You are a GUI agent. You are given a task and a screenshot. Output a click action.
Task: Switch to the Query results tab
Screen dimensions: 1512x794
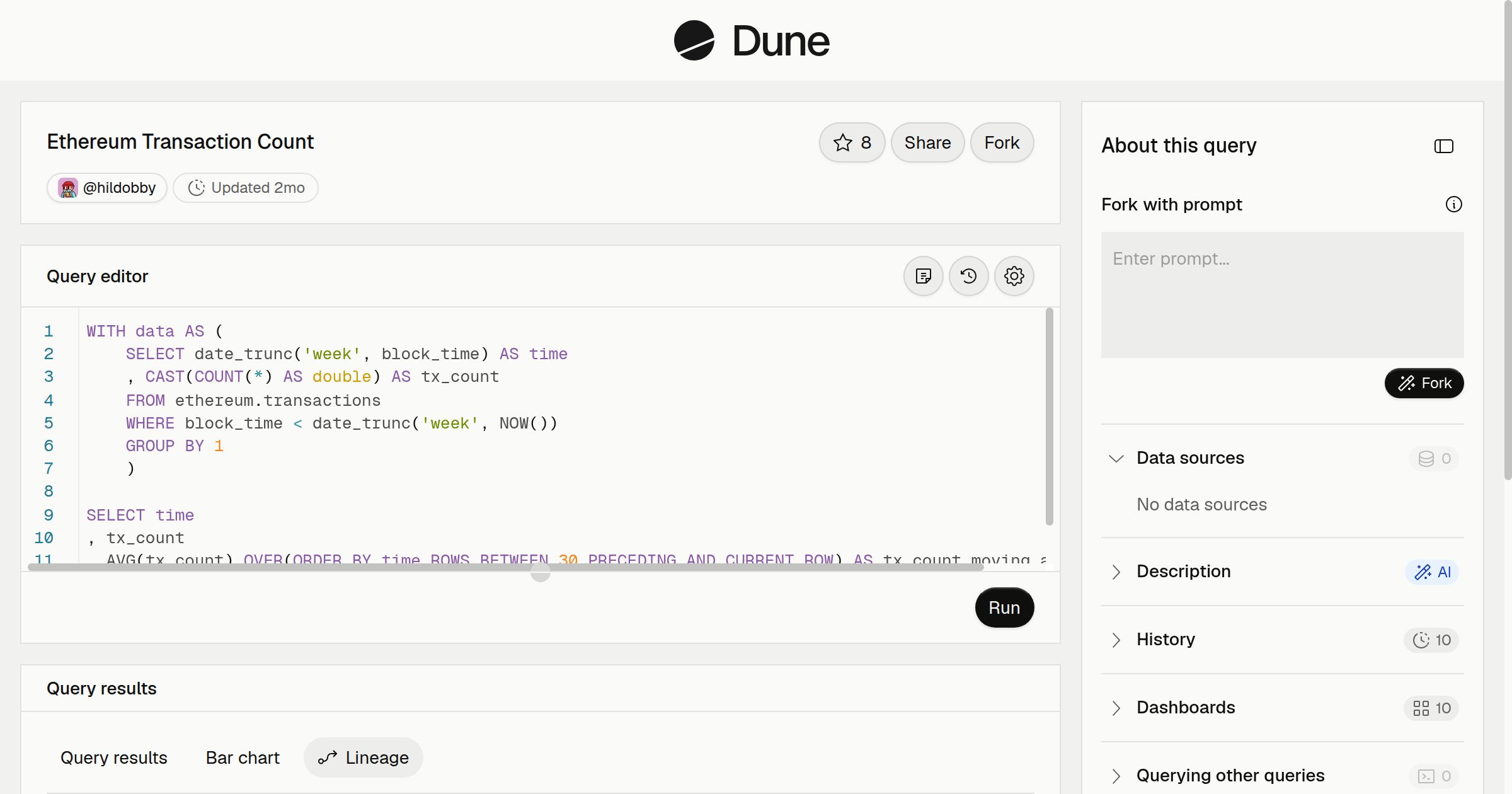pos(114,757)
